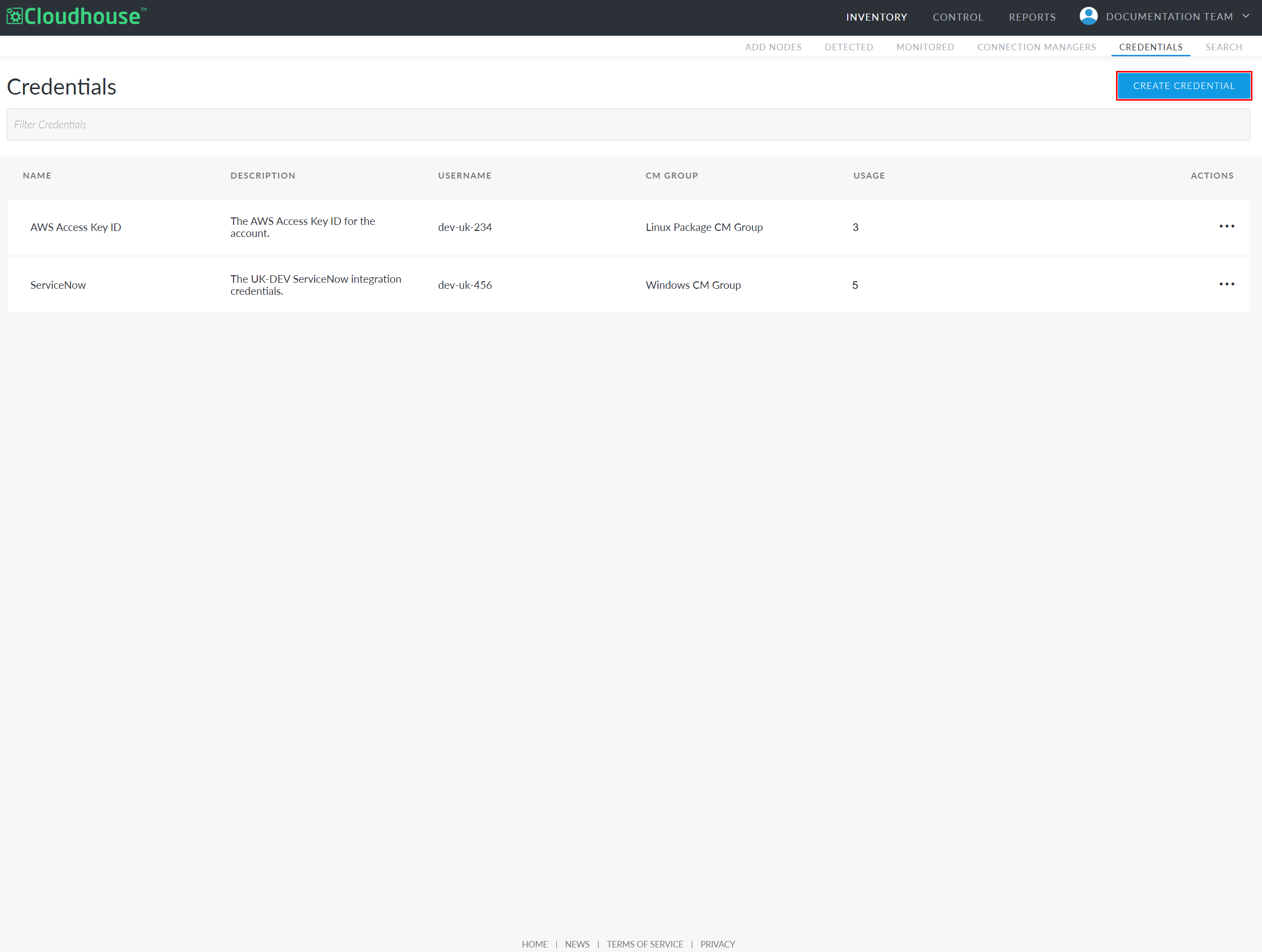Click the Create Credential button
The image size is (1262, 952).
tap(1183, 86)
